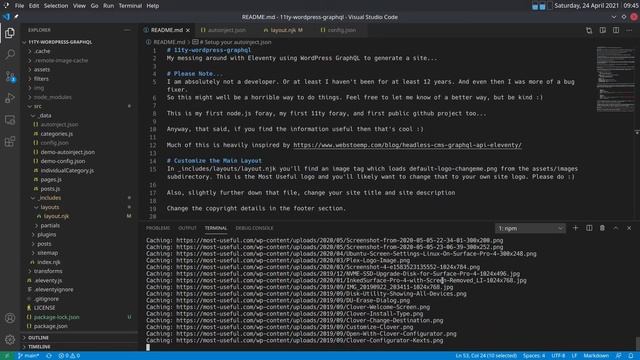This screenshot has height=360, width=640.
Task: Click the editor minimap
Action: click(615, 80)
